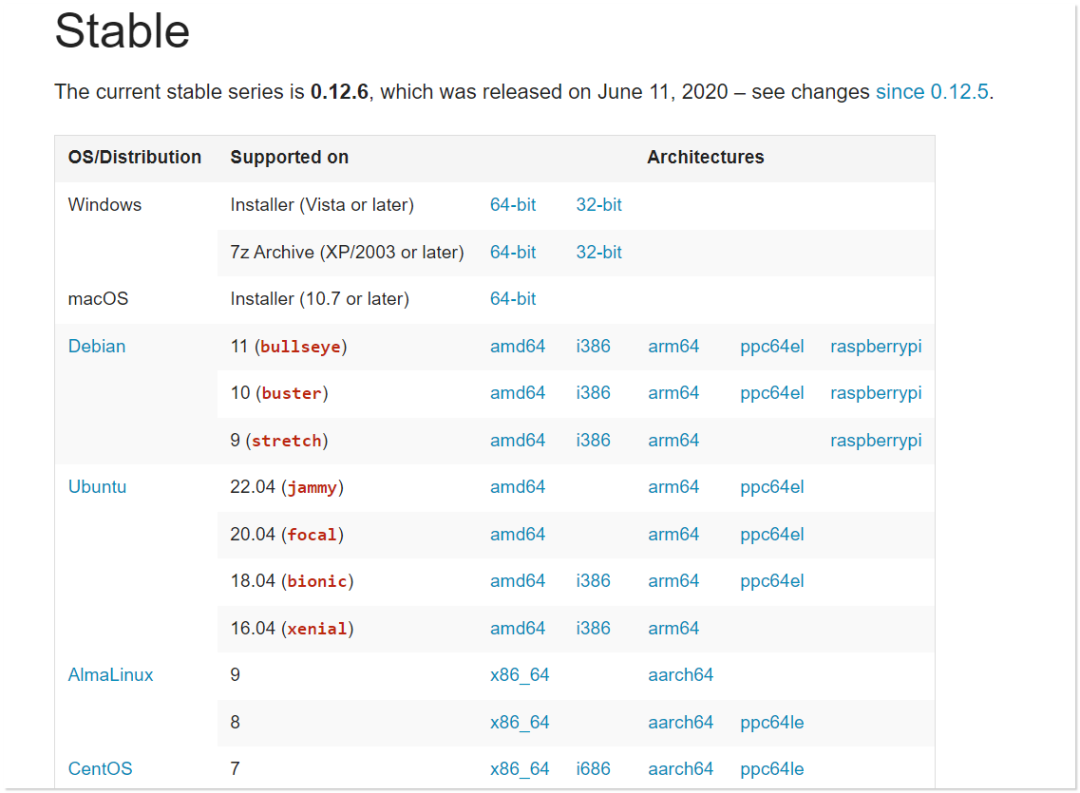Download Windows Installer 32-bit
The image size is (1080, 793).
599,205
